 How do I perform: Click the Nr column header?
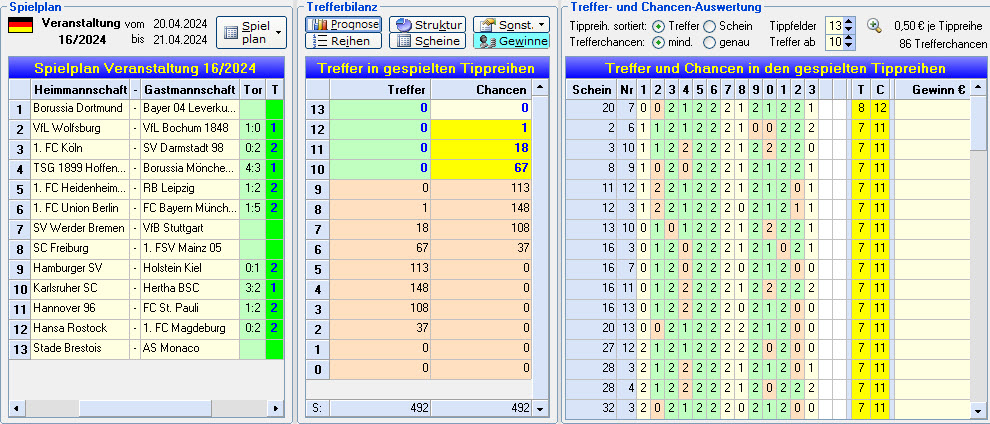click(626, 90)
